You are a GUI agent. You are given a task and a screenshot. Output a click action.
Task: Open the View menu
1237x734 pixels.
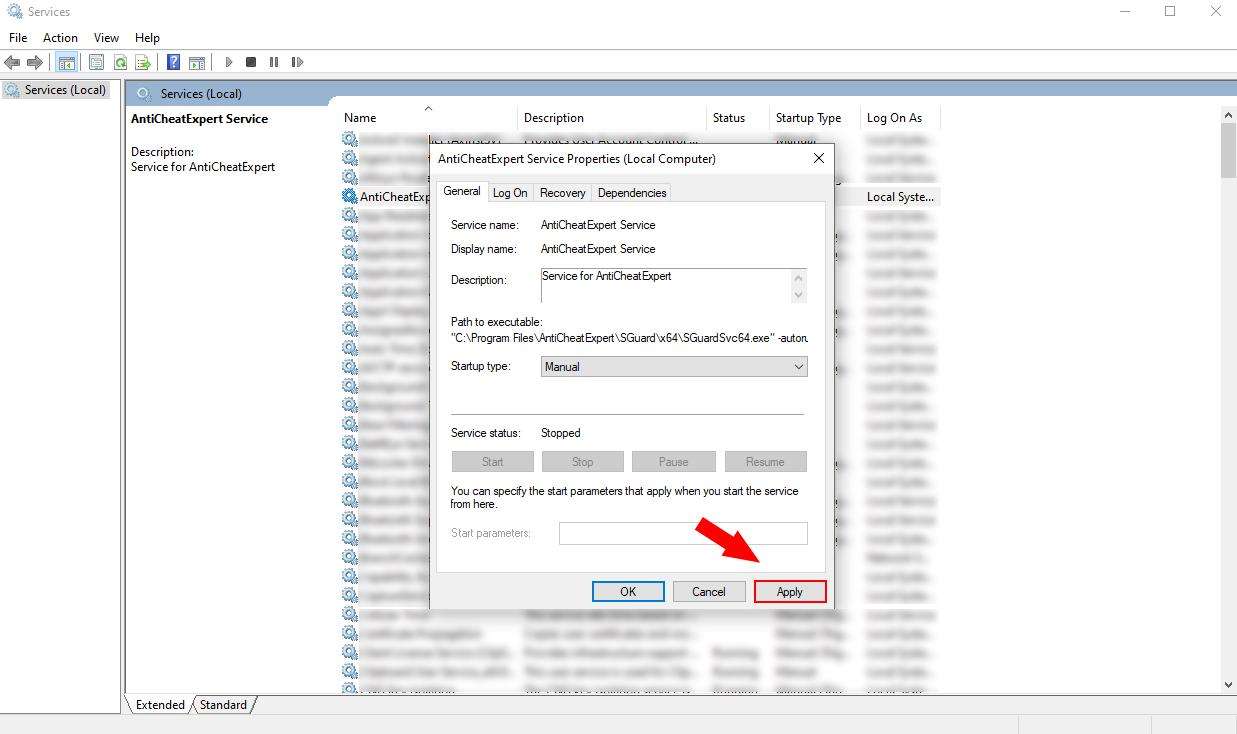(x=106, y=37)
